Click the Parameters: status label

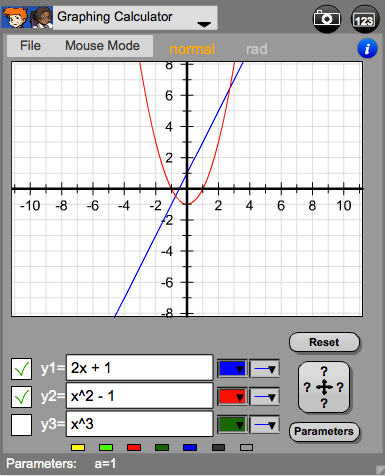[41, 464]
